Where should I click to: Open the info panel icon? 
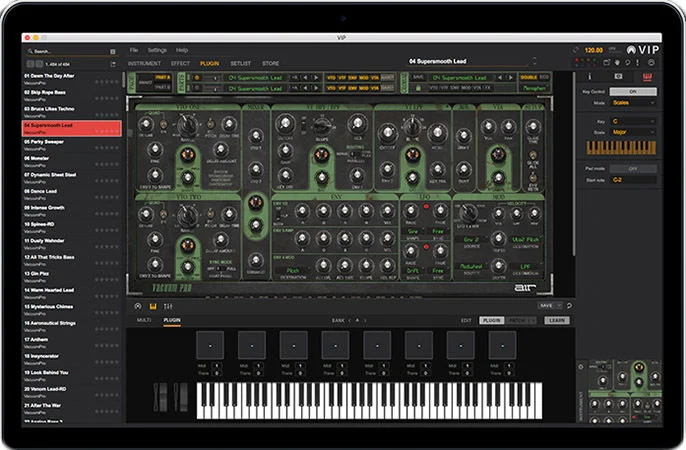click(589, 77)
